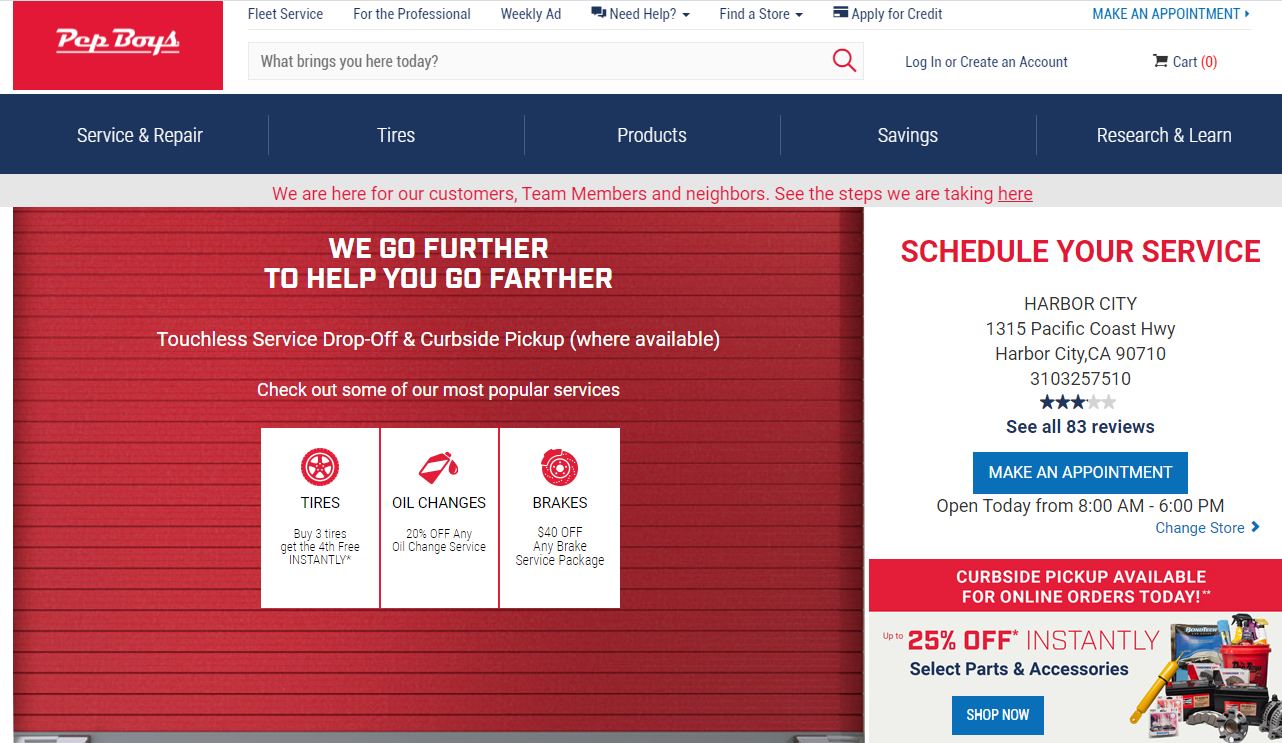Click the shopping cart icon
1282x743 pixels.
1160,61
